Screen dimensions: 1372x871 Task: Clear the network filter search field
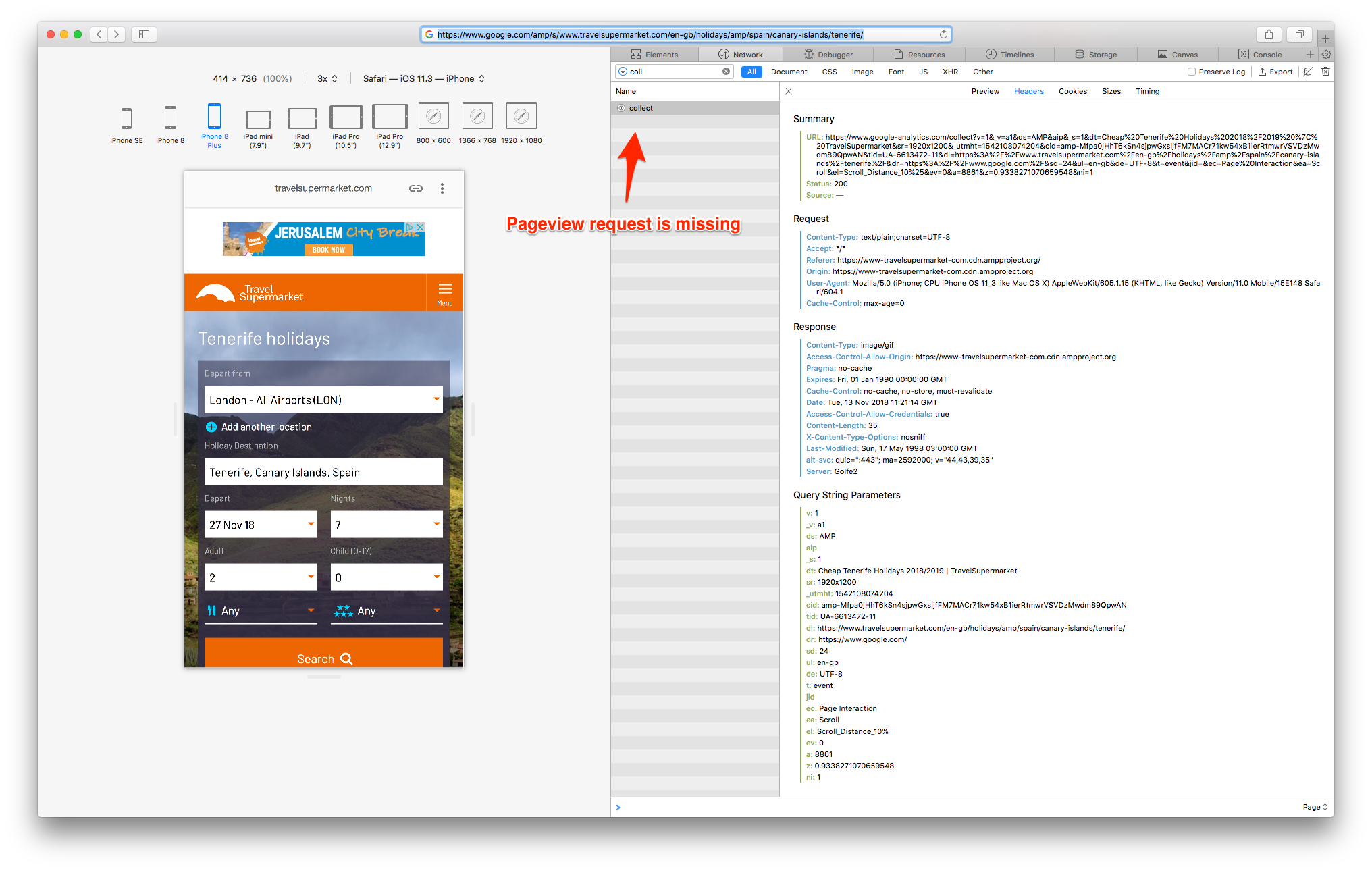[x=726, y=72]
